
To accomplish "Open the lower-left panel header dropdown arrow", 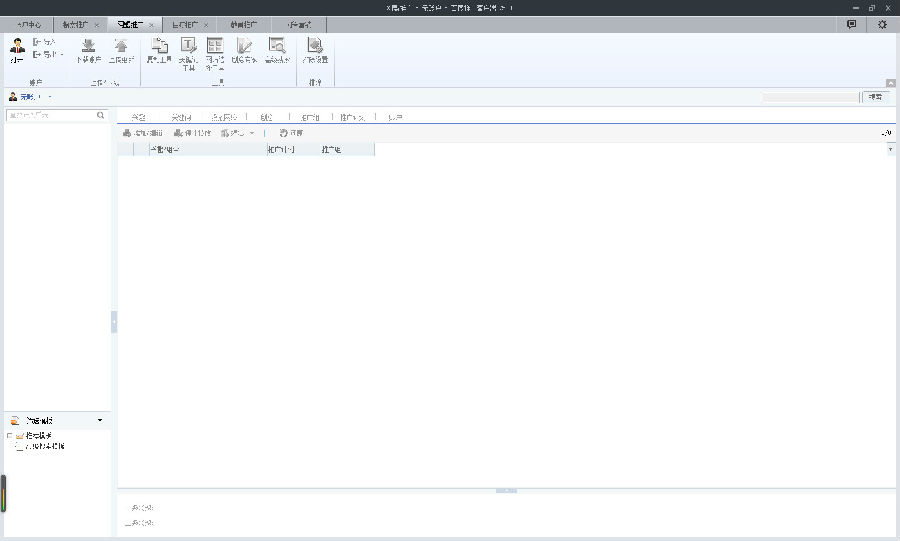I will (100, 421).
